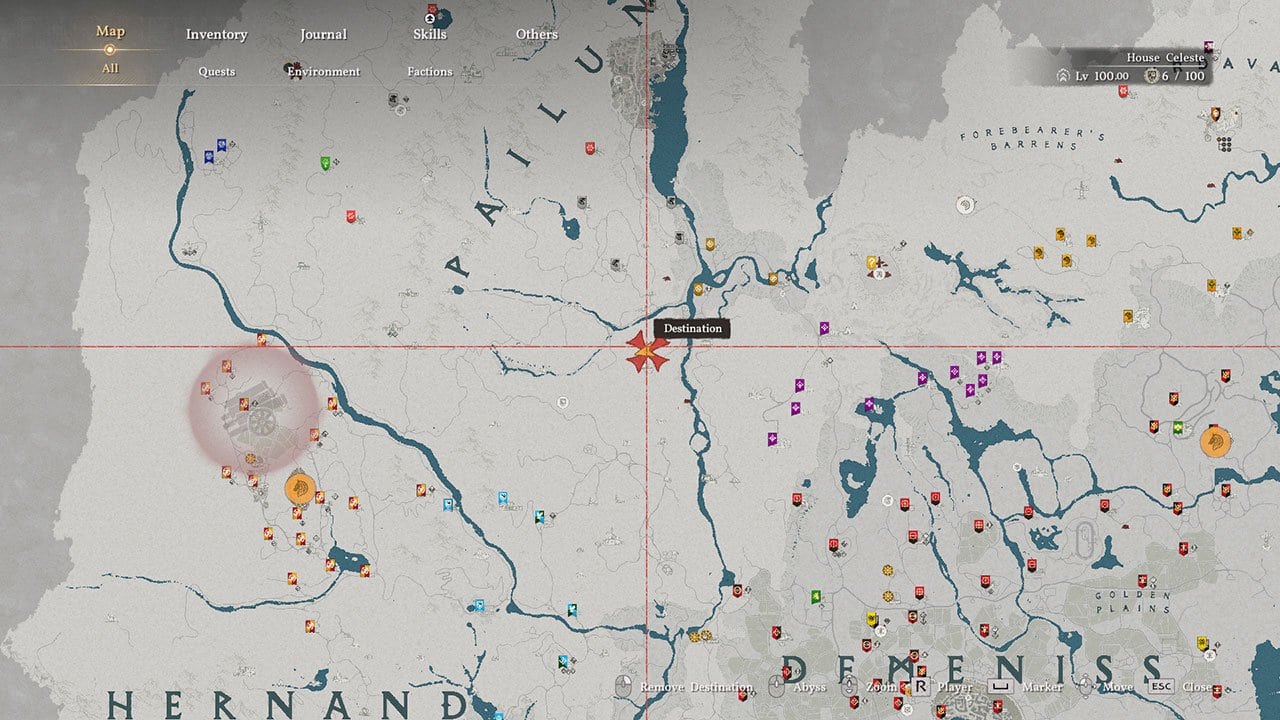Image resolution: width=1280 pixels, height=720 pixels.
Task: Switch to the Inventory tab
Action: (x=216, y=34)
